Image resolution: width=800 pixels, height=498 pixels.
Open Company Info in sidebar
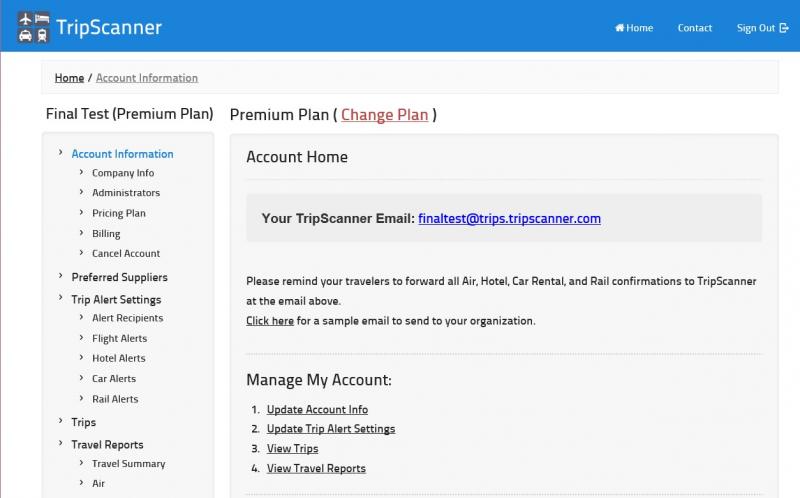123,173
